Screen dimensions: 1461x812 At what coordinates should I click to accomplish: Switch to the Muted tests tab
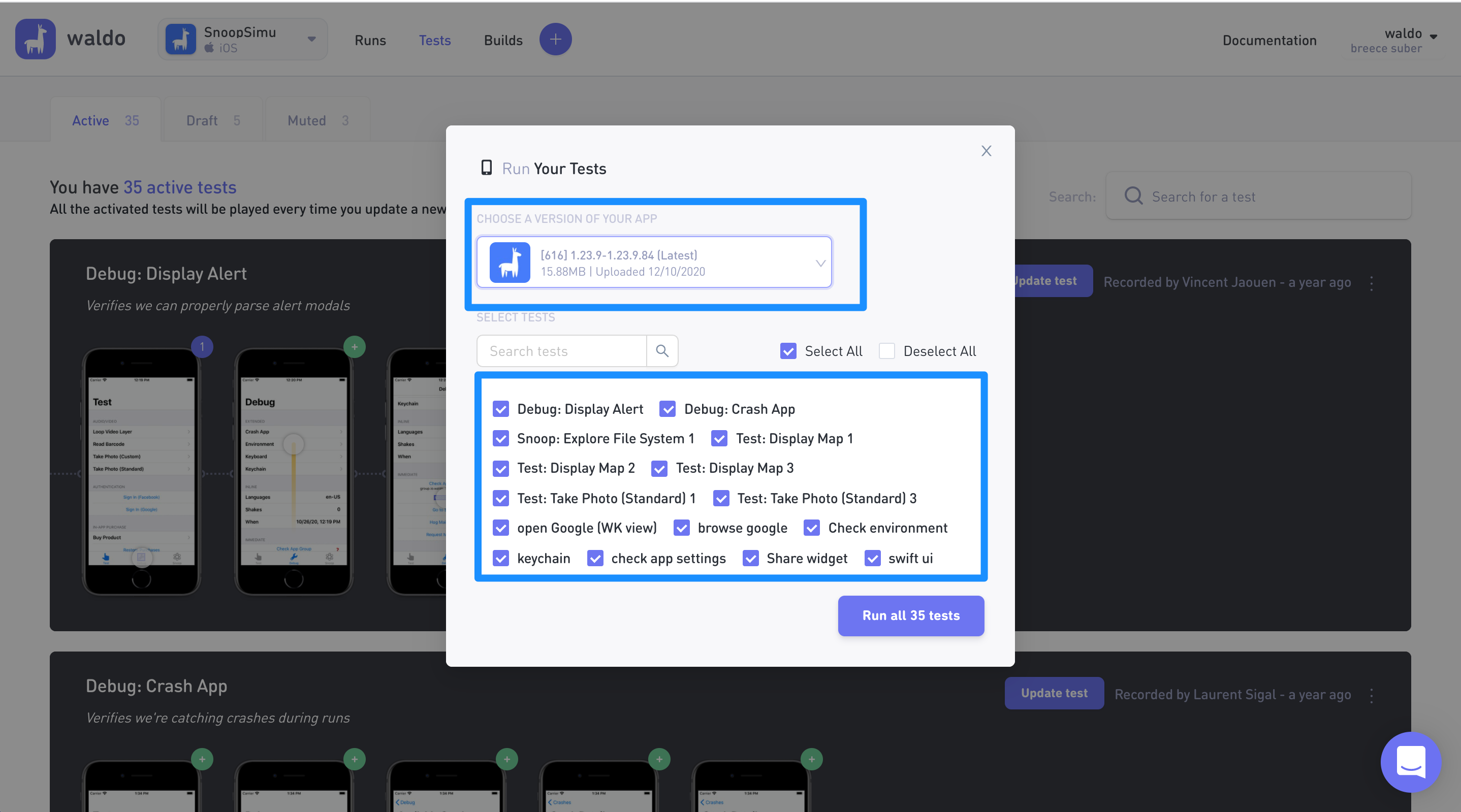317,120
